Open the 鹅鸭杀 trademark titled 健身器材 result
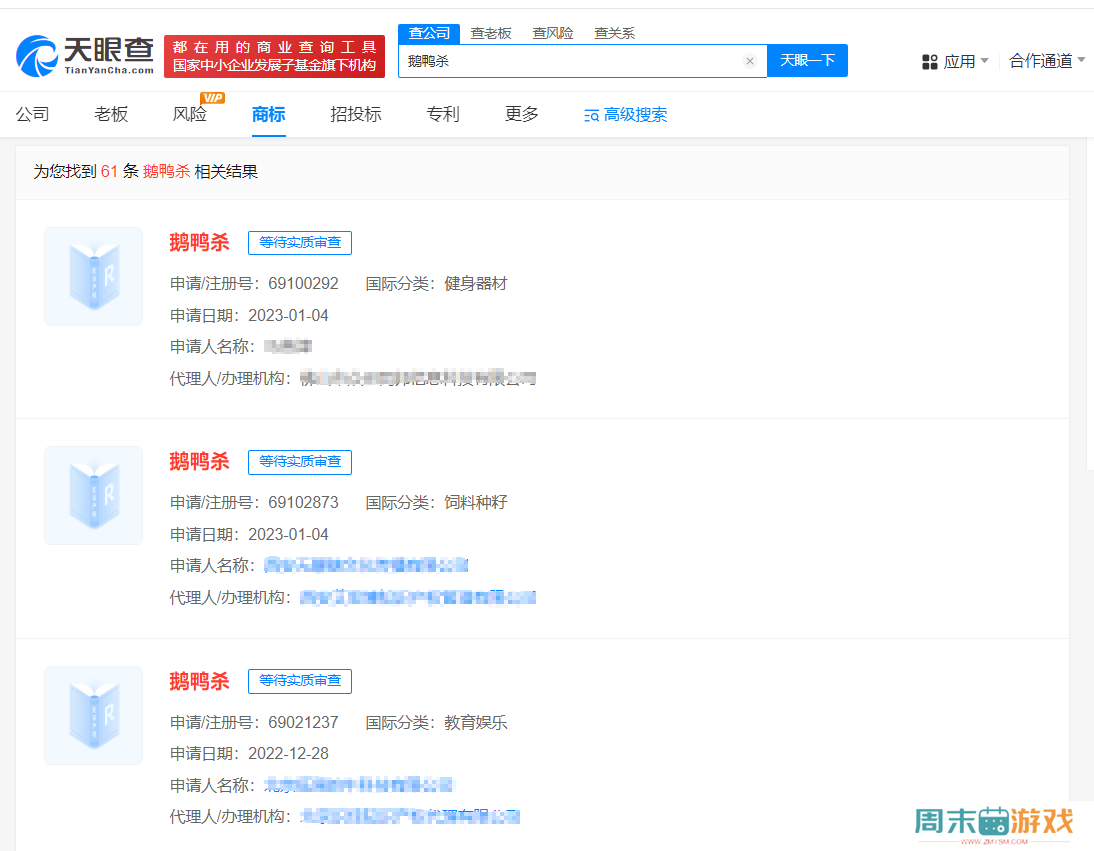Image resolution: width=1094 pixels, height=851 pixels. coord(199,242)
